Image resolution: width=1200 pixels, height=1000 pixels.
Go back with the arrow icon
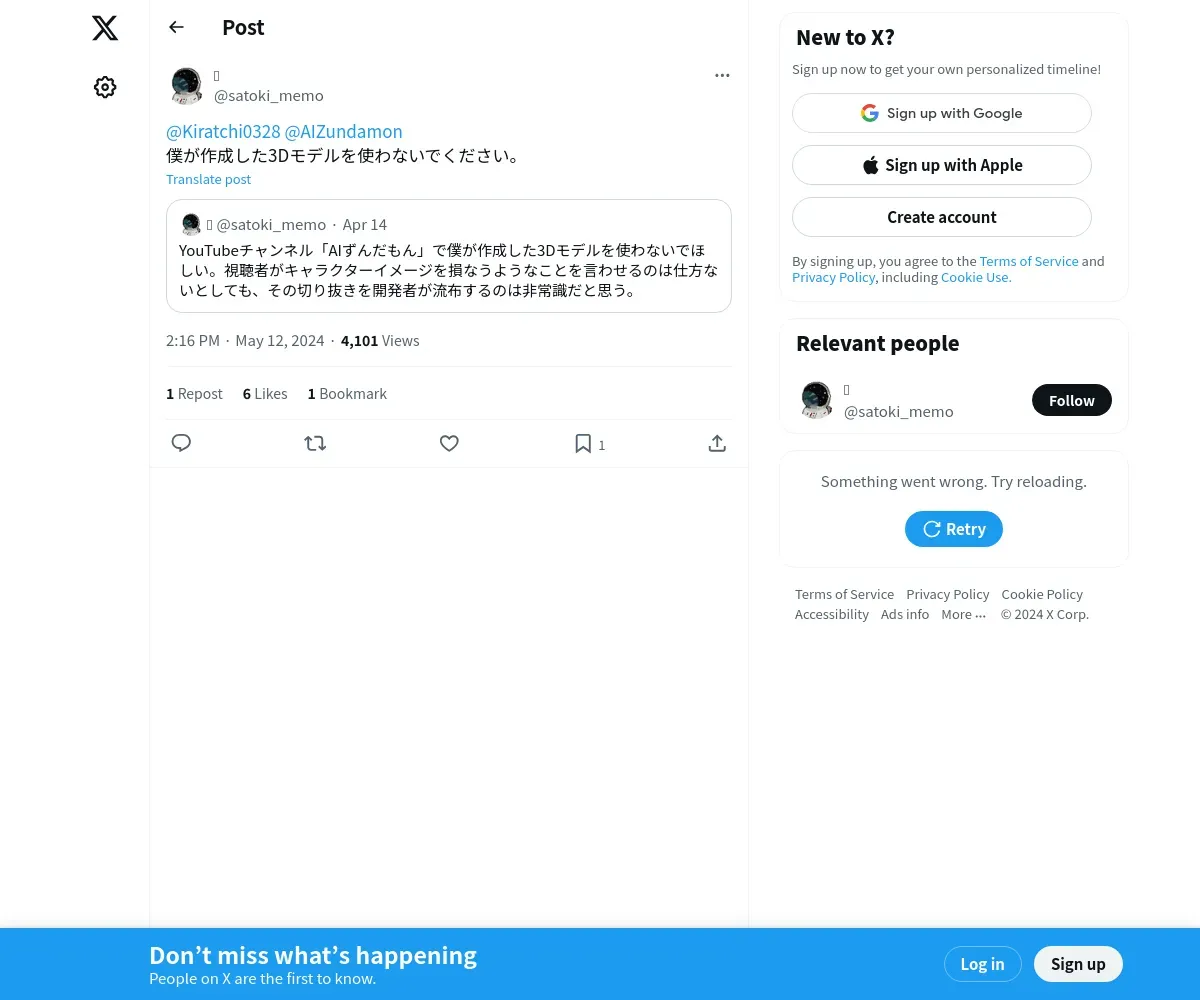click(x=177, y=27)
